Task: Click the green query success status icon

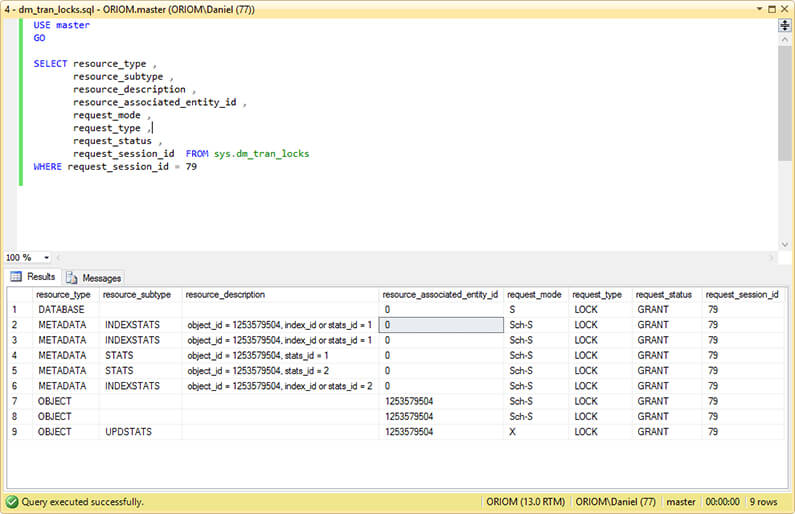Action: coord(12,501)
